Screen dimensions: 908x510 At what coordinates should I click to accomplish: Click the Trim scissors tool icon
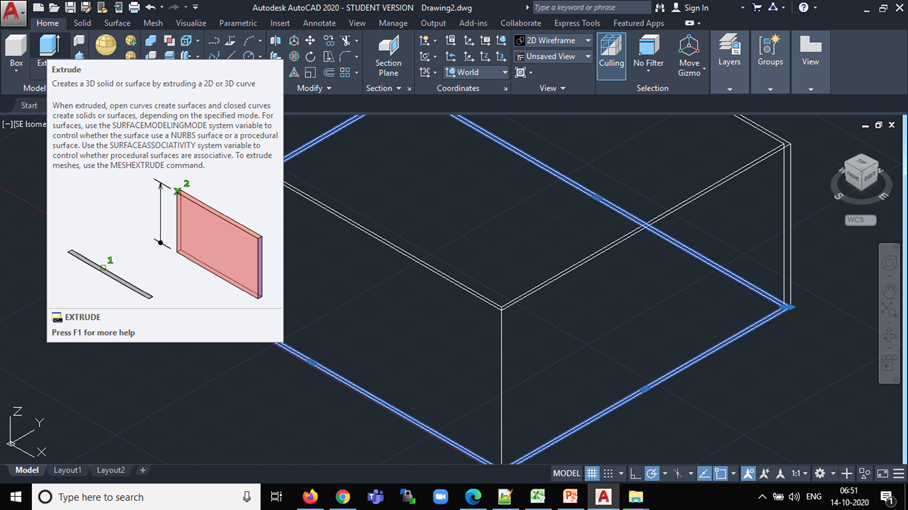point(346,41)
